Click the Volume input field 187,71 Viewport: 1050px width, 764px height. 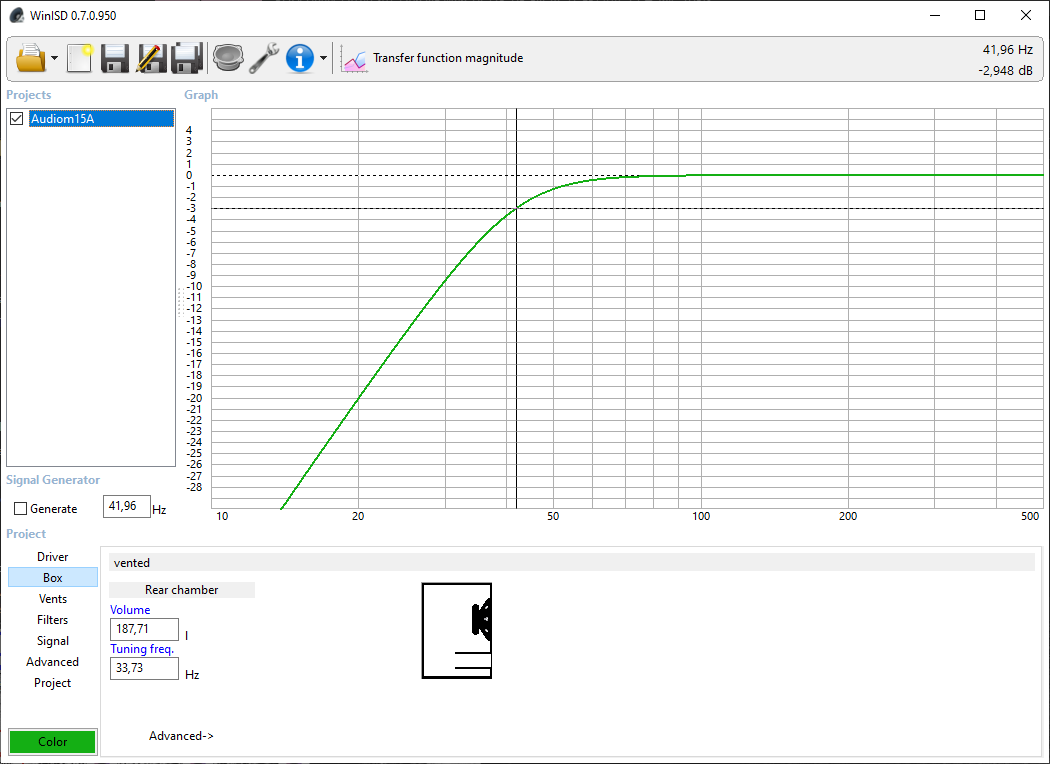144,629
